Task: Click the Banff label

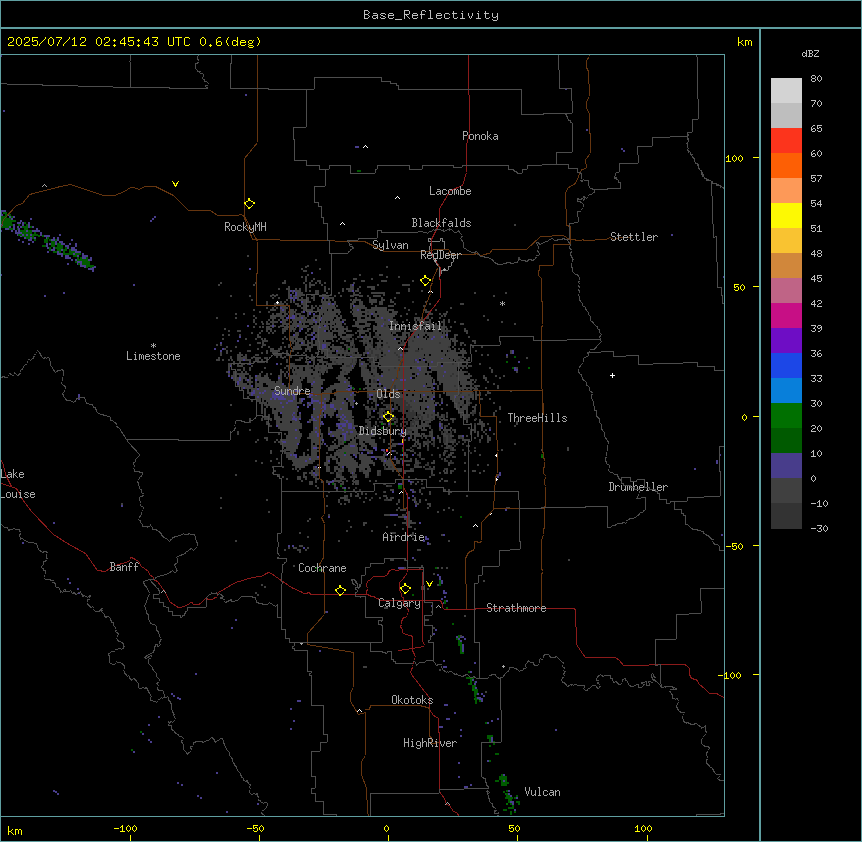Action: click(124, 567)
